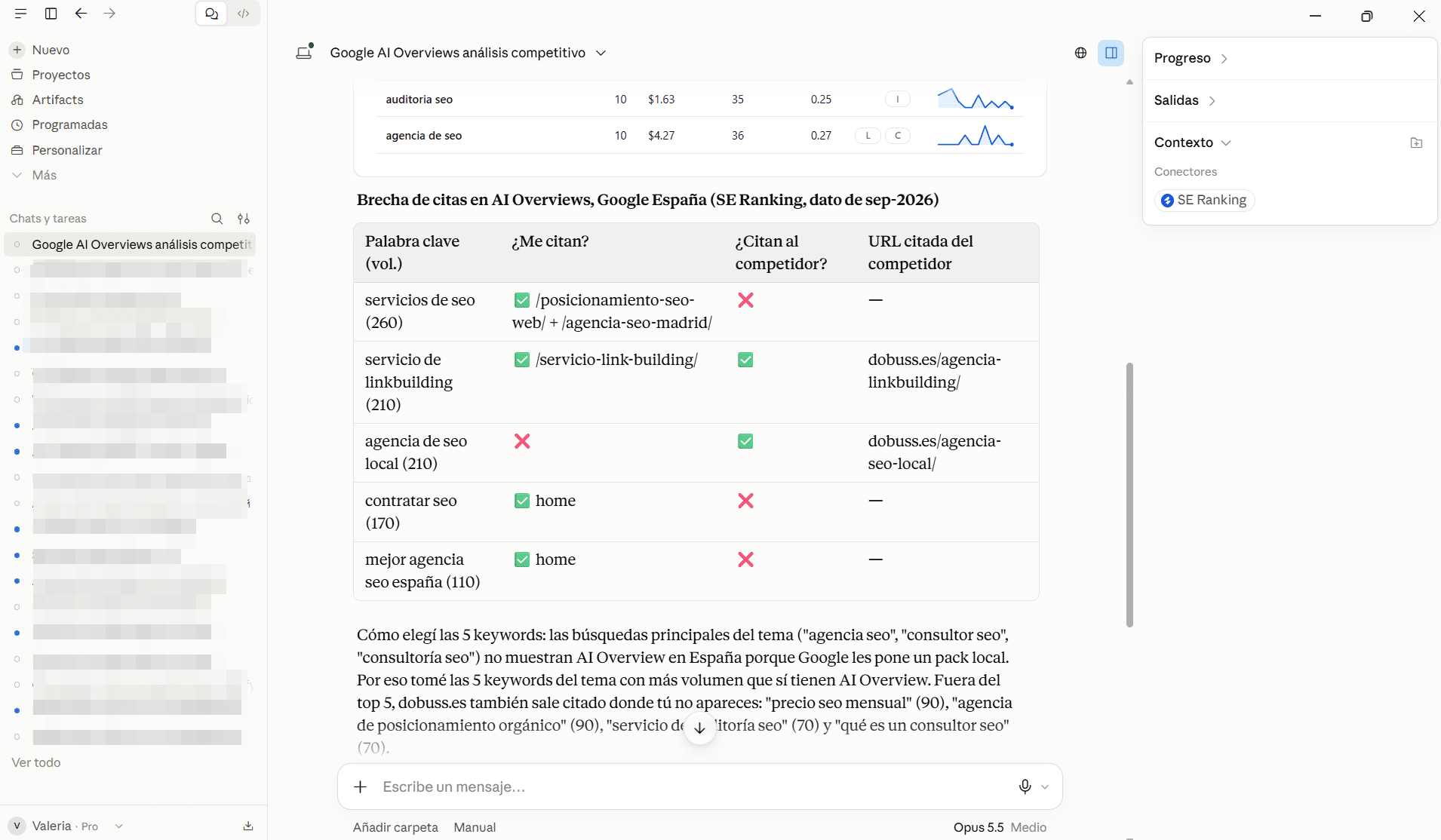The width and height of the screenshot is (1441, 840).
Task: Switch to code mode icon
Action: coord(244,14)
